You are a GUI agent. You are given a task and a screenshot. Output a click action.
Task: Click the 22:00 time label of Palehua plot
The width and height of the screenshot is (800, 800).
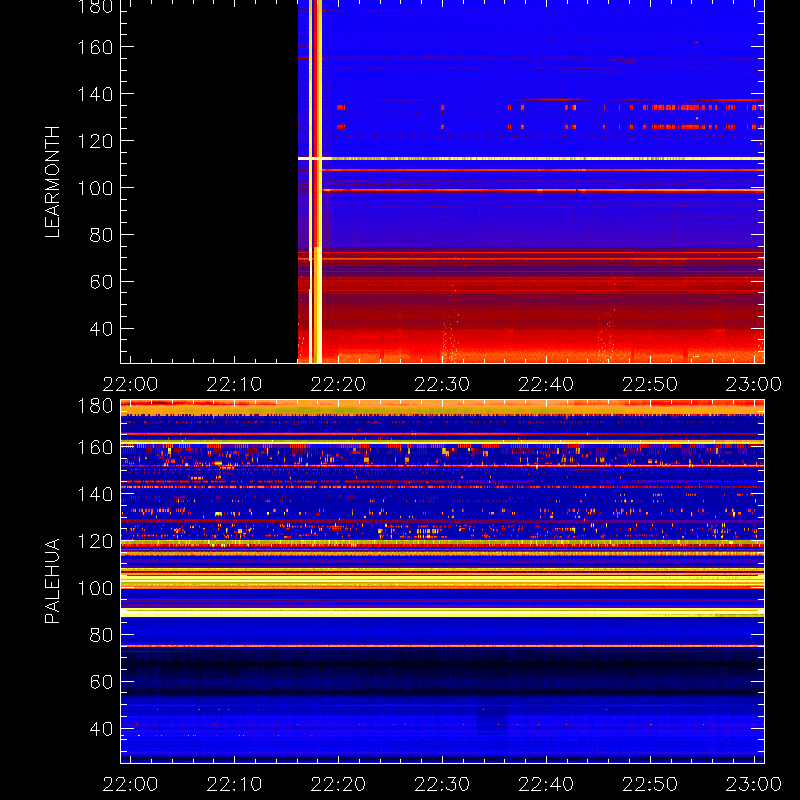131,784
